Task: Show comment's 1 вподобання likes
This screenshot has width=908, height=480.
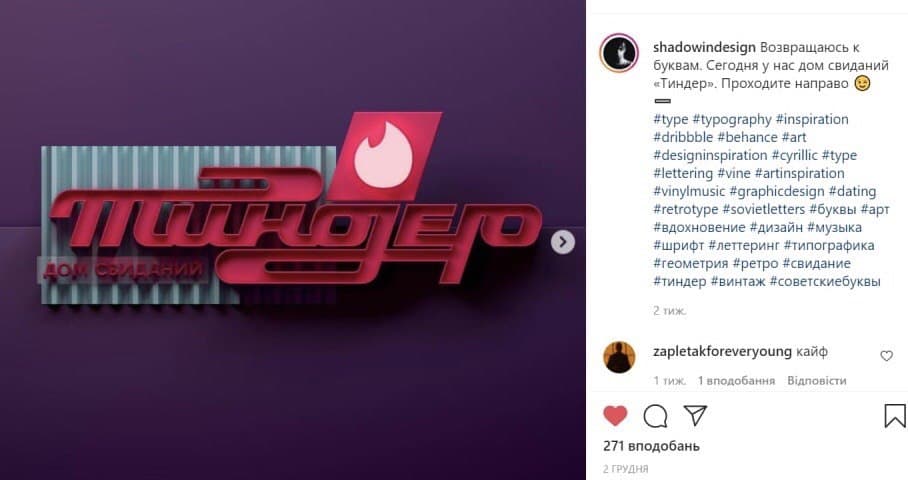Action: tap(736, 380)
